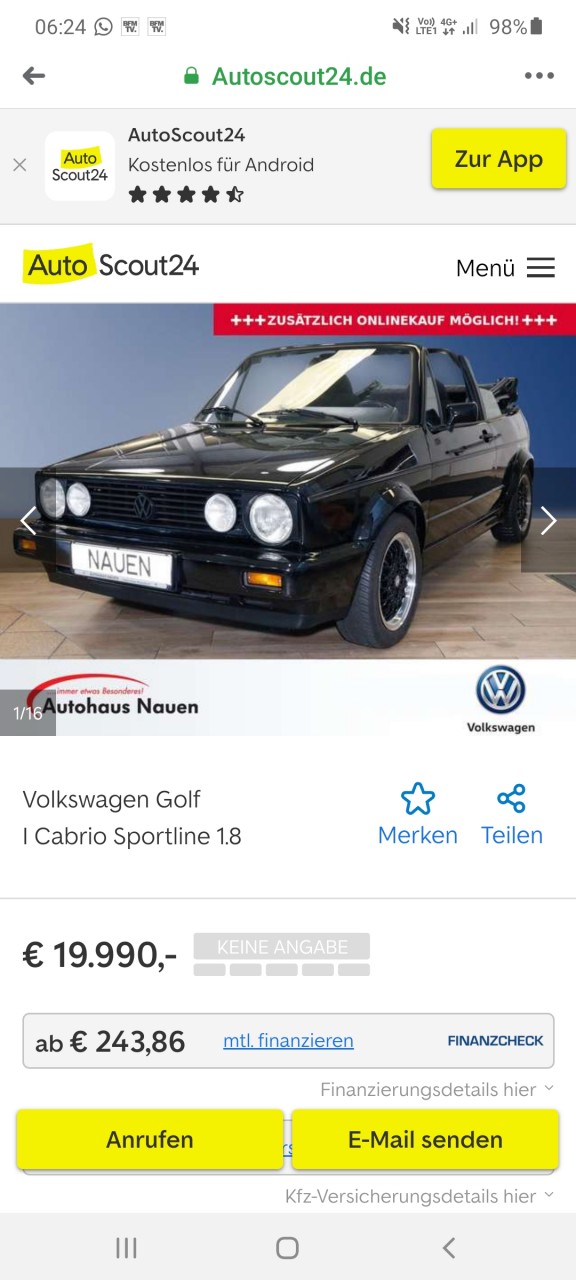Open the three-dot browser menu
576x1280 pixels.
[x=539, y=76]
